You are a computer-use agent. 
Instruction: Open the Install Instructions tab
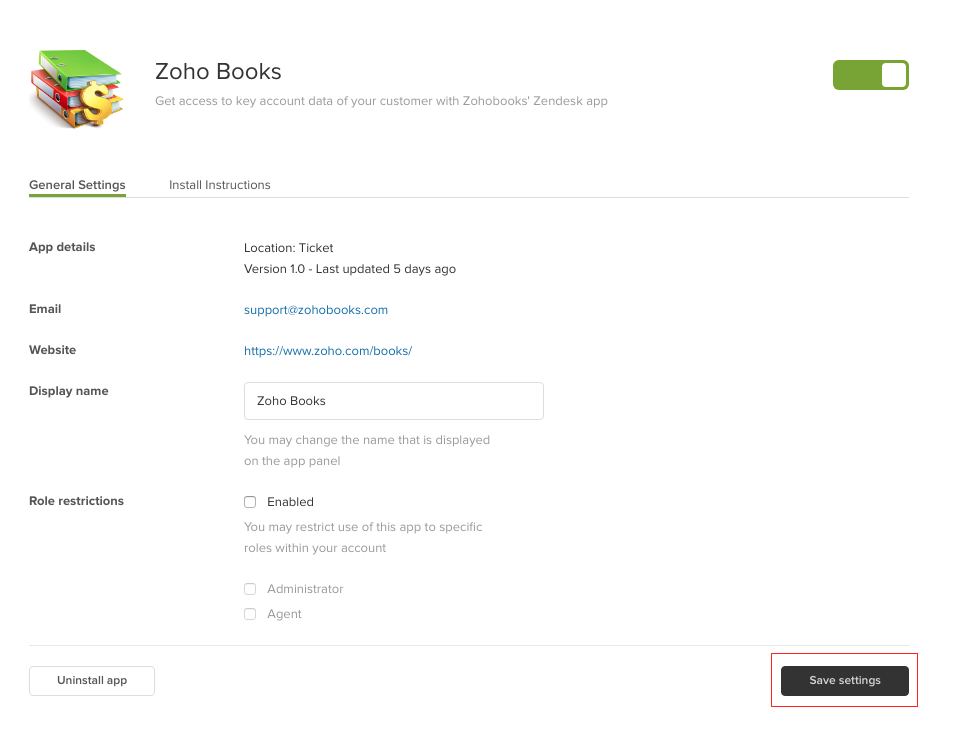pyautogui.click(x=219, y=185)
